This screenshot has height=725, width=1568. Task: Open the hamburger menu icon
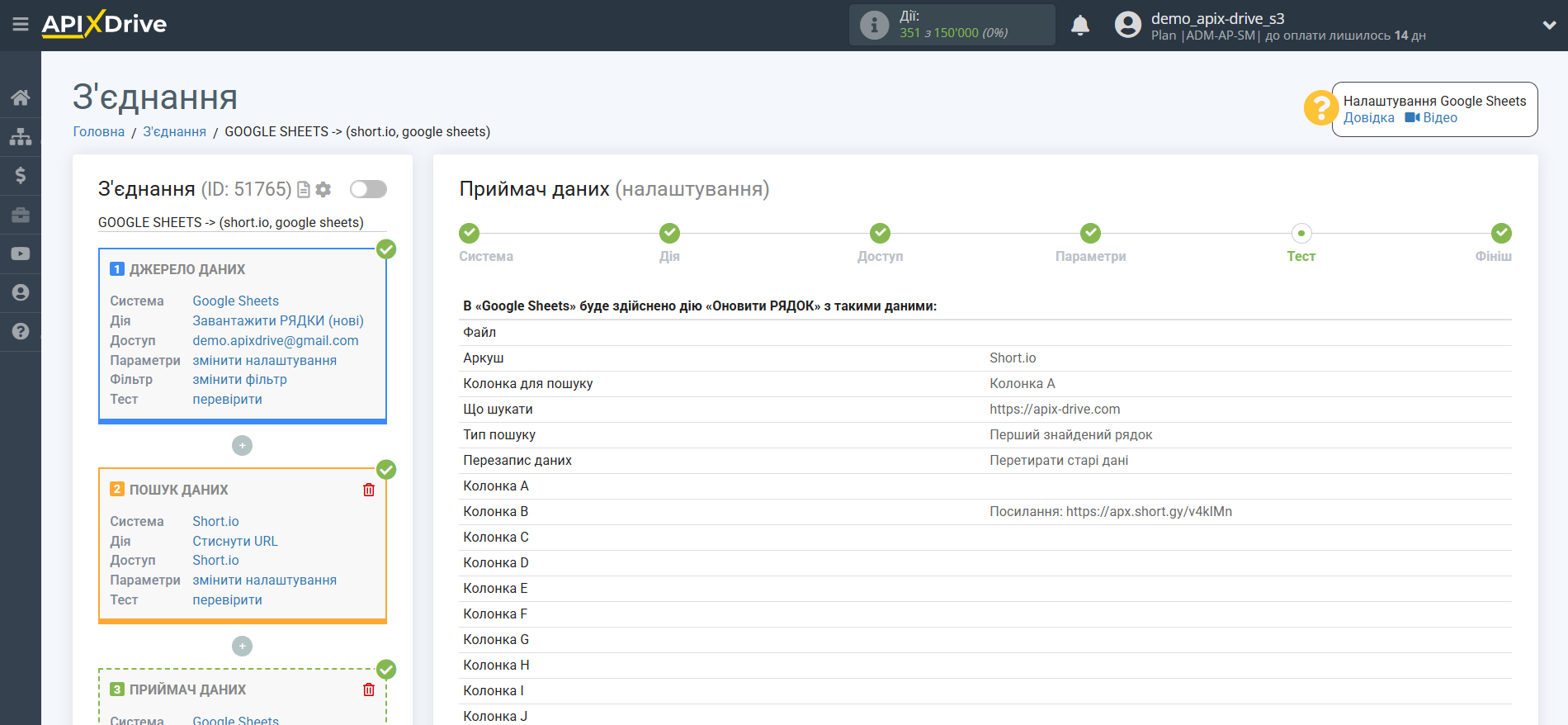(21, 25)
